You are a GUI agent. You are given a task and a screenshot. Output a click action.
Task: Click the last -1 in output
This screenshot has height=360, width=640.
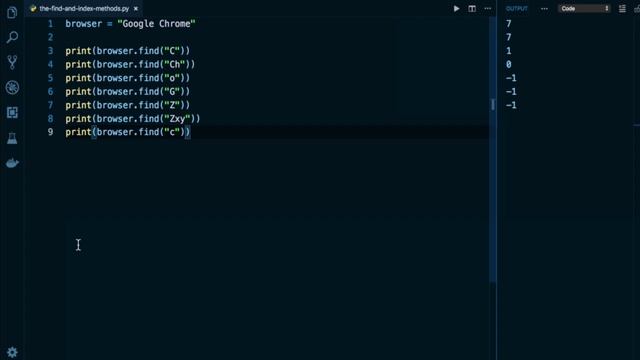[511, 105]
